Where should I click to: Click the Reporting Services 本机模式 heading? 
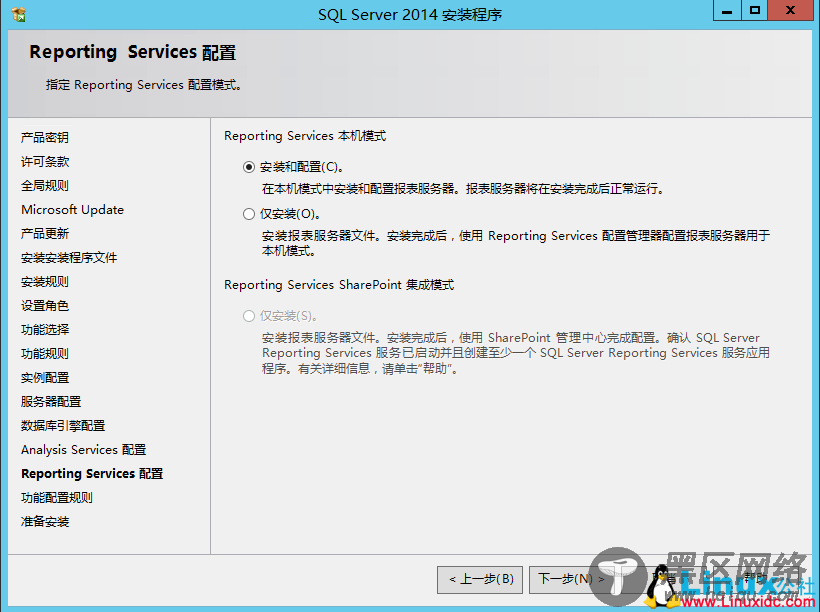305,136
